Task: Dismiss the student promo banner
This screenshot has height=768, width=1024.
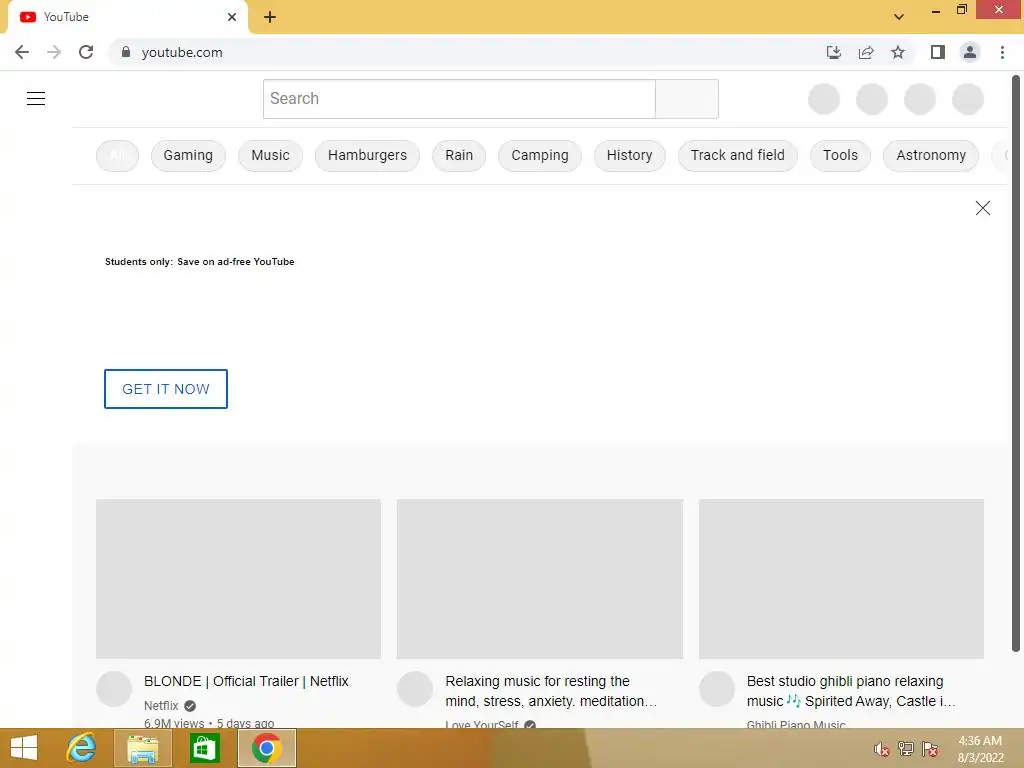Action: pyautogui.click(x=982, y=208)
